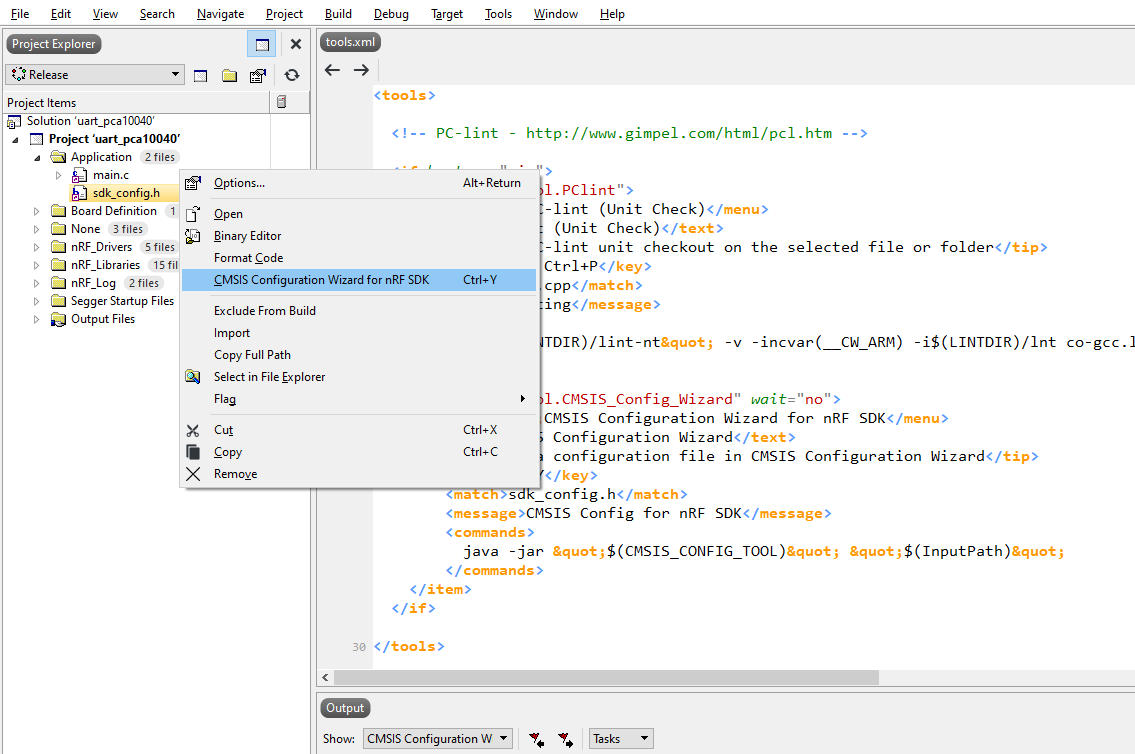Click the second red error navigation icon
This screenshot has width=1135, height=754.
coord(565,739)
